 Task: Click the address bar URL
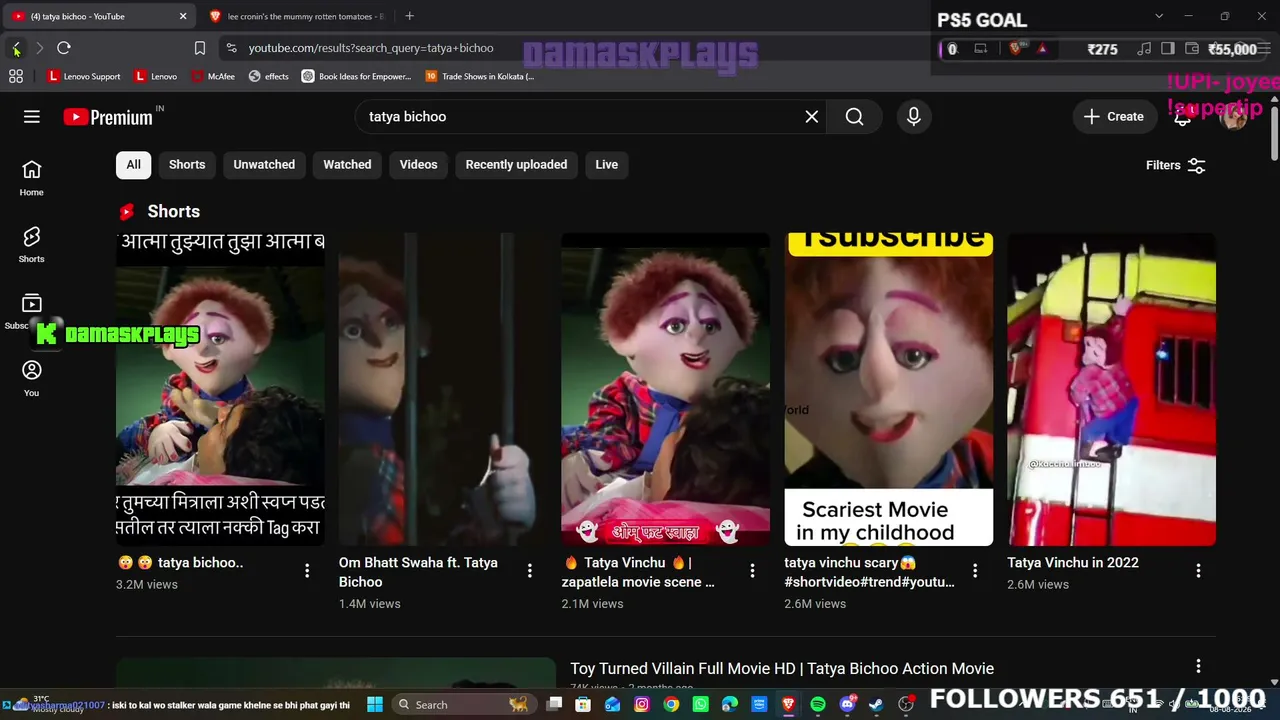(371, 48)
